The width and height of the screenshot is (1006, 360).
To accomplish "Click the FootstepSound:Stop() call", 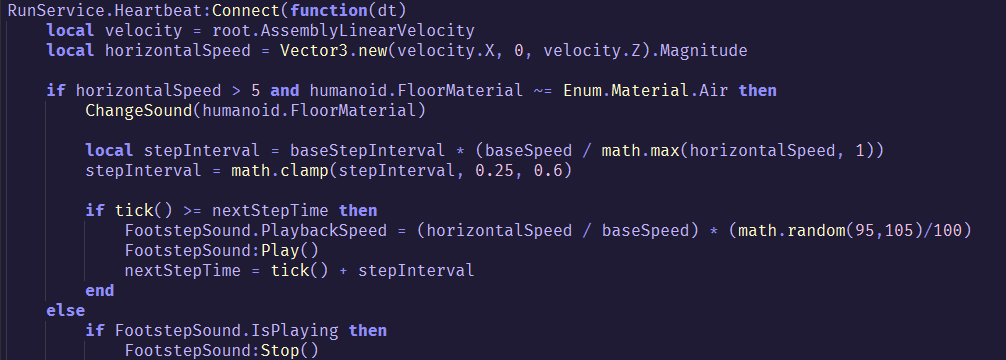I will click(222, 350).
